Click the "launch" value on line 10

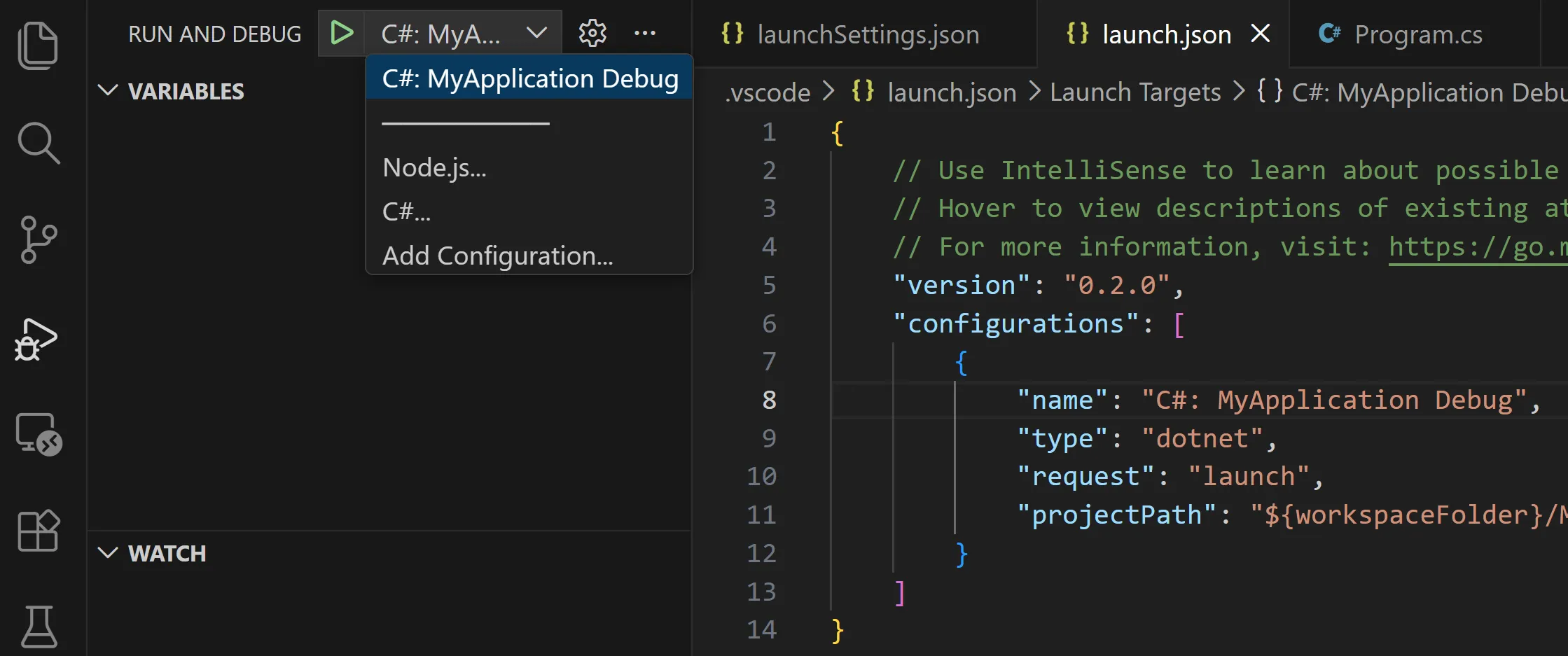point(1249,477)
